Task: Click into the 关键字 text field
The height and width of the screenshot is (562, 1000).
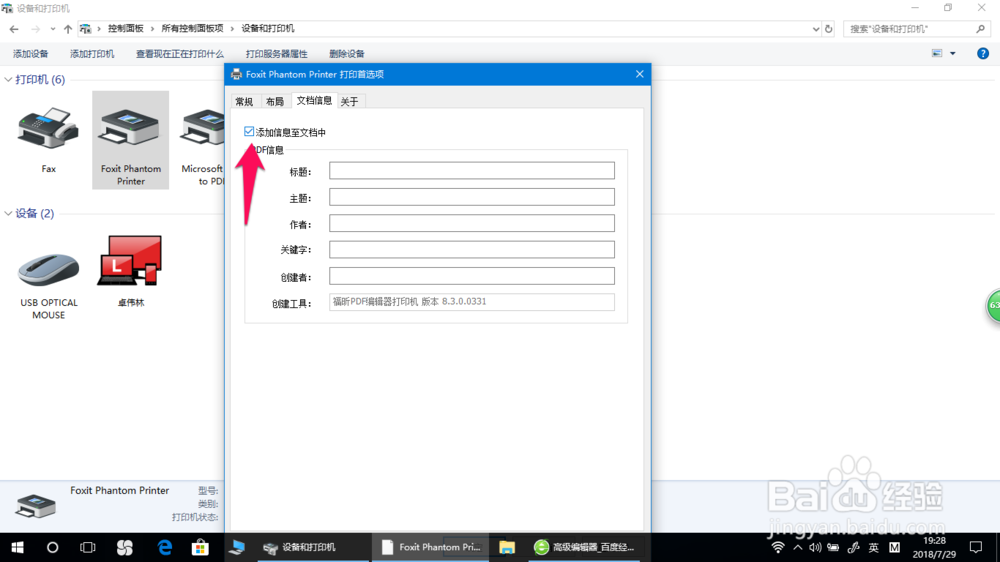Action: pyautogui.click(x=472, y=249)
